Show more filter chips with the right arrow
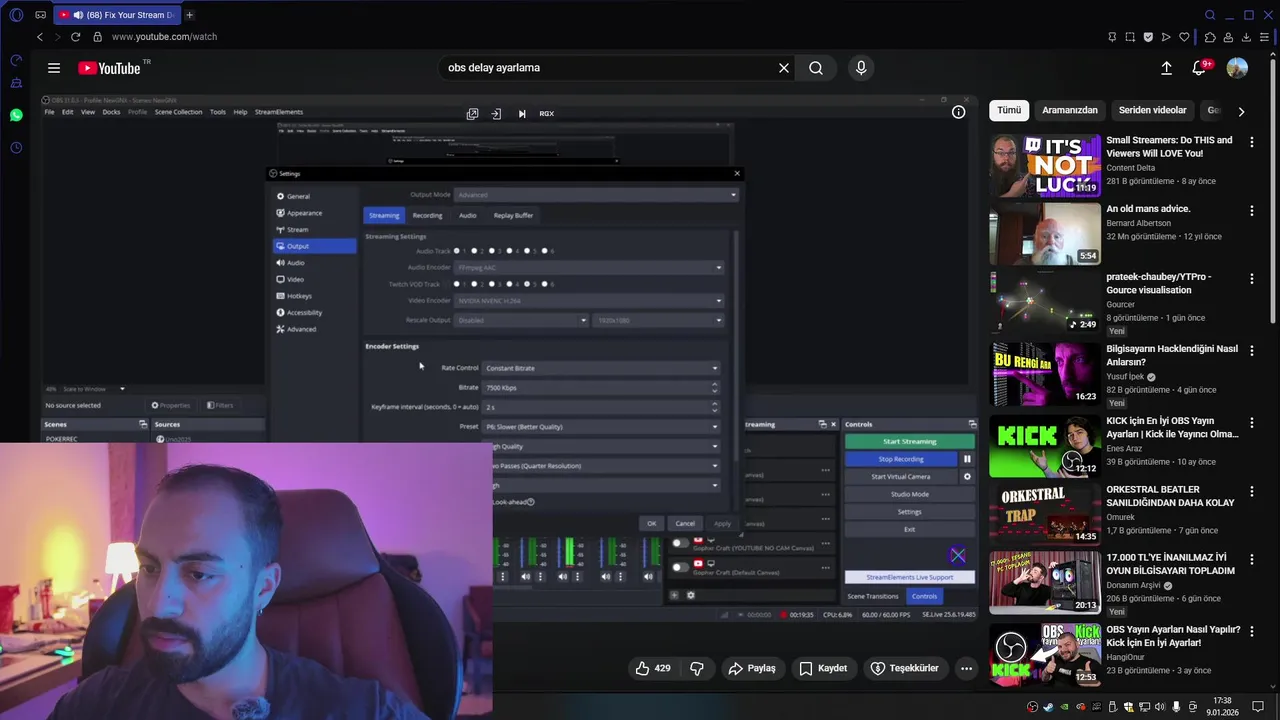Viewport: 1280px width, 720px height. [x=1241, y=111]
